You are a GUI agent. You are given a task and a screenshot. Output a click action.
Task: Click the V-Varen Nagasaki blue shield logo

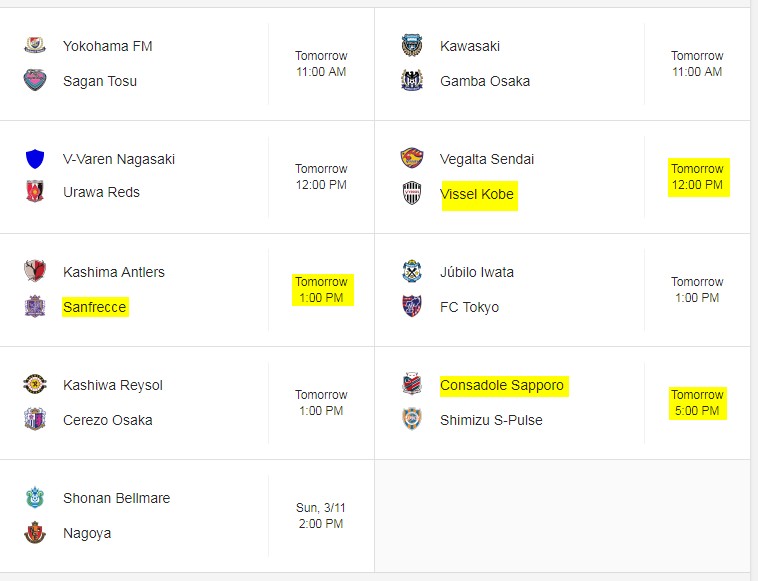35,159
